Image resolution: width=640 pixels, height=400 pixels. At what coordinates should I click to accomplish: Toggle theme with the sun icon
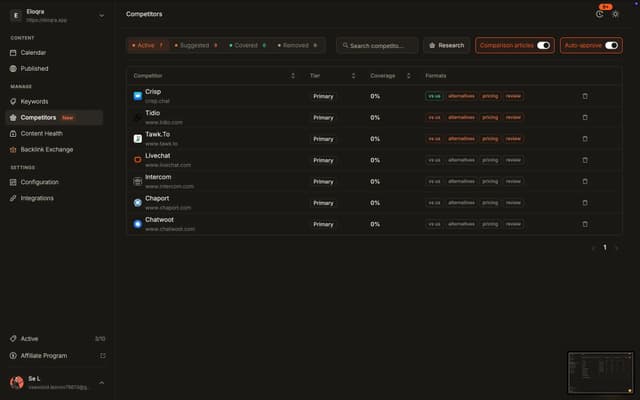click(615, 14)
